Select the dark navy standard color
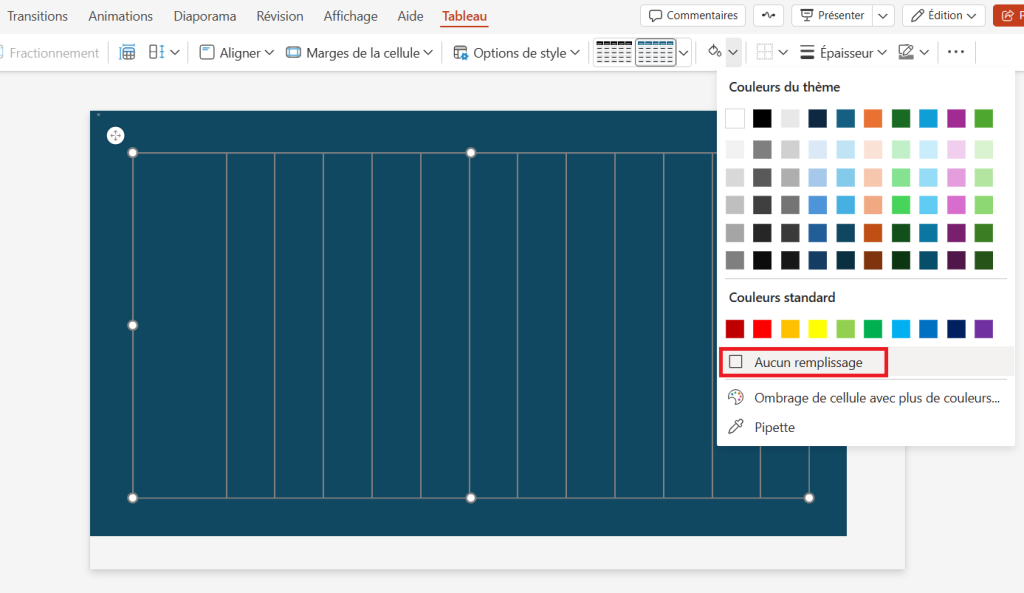 click(x=956, y=329)
